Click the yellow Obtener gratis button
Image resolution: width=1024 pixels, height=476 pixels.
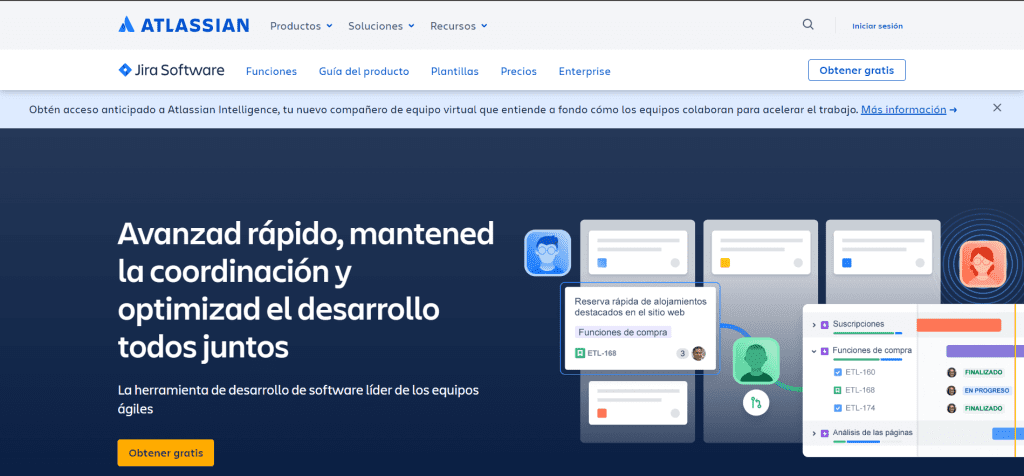pyautogui.click(x=166, y=452)
